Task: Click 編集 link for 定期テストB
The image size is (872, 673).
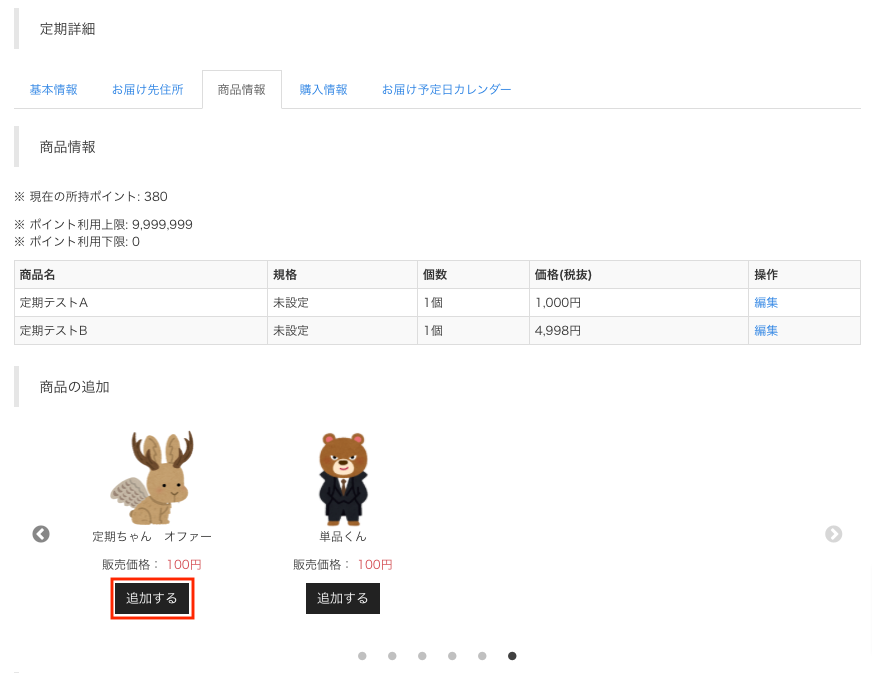Action: coord(766,330)
